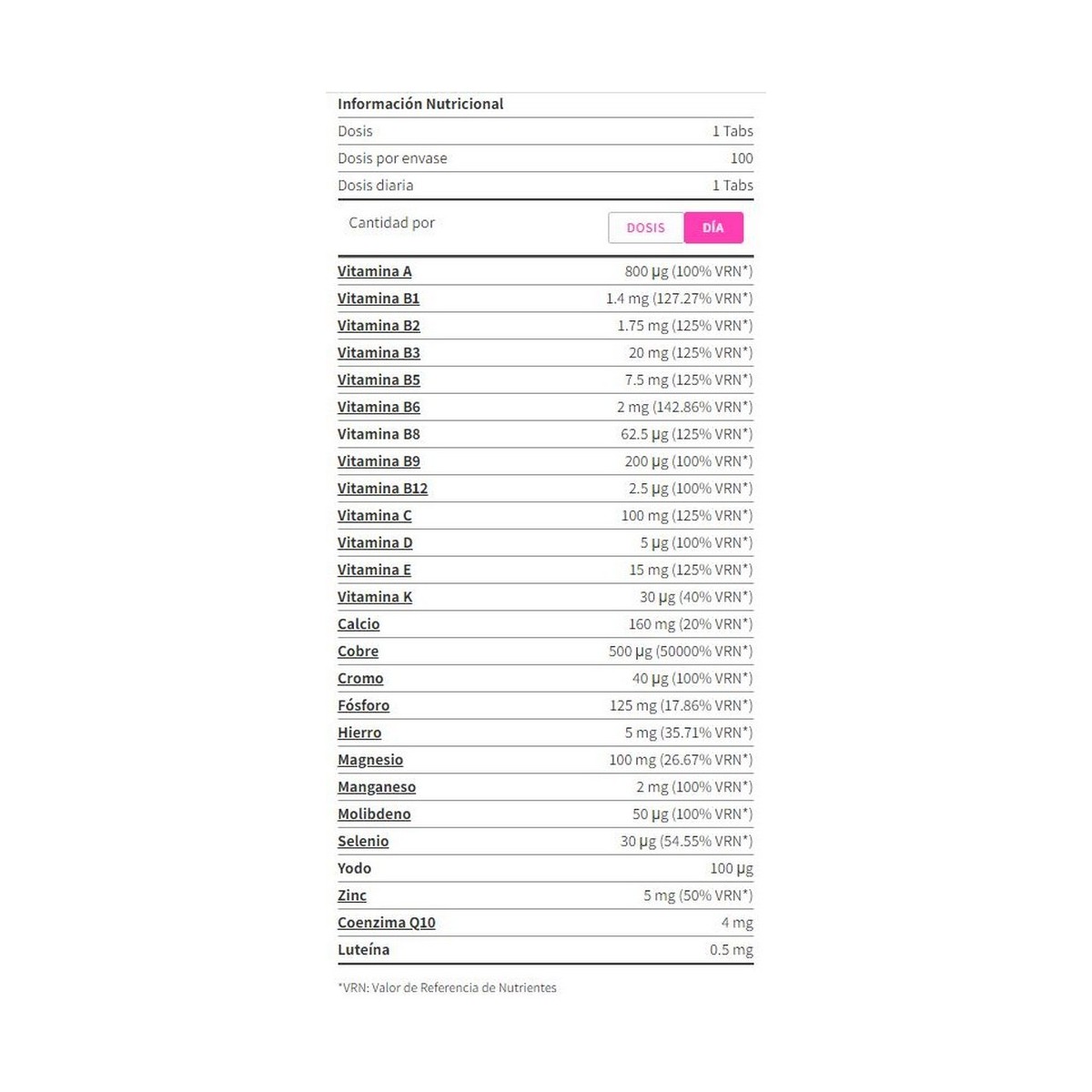The image size is (1092, 1092).
Task: Follow the Vitamina C link
Action: [374, 516]
